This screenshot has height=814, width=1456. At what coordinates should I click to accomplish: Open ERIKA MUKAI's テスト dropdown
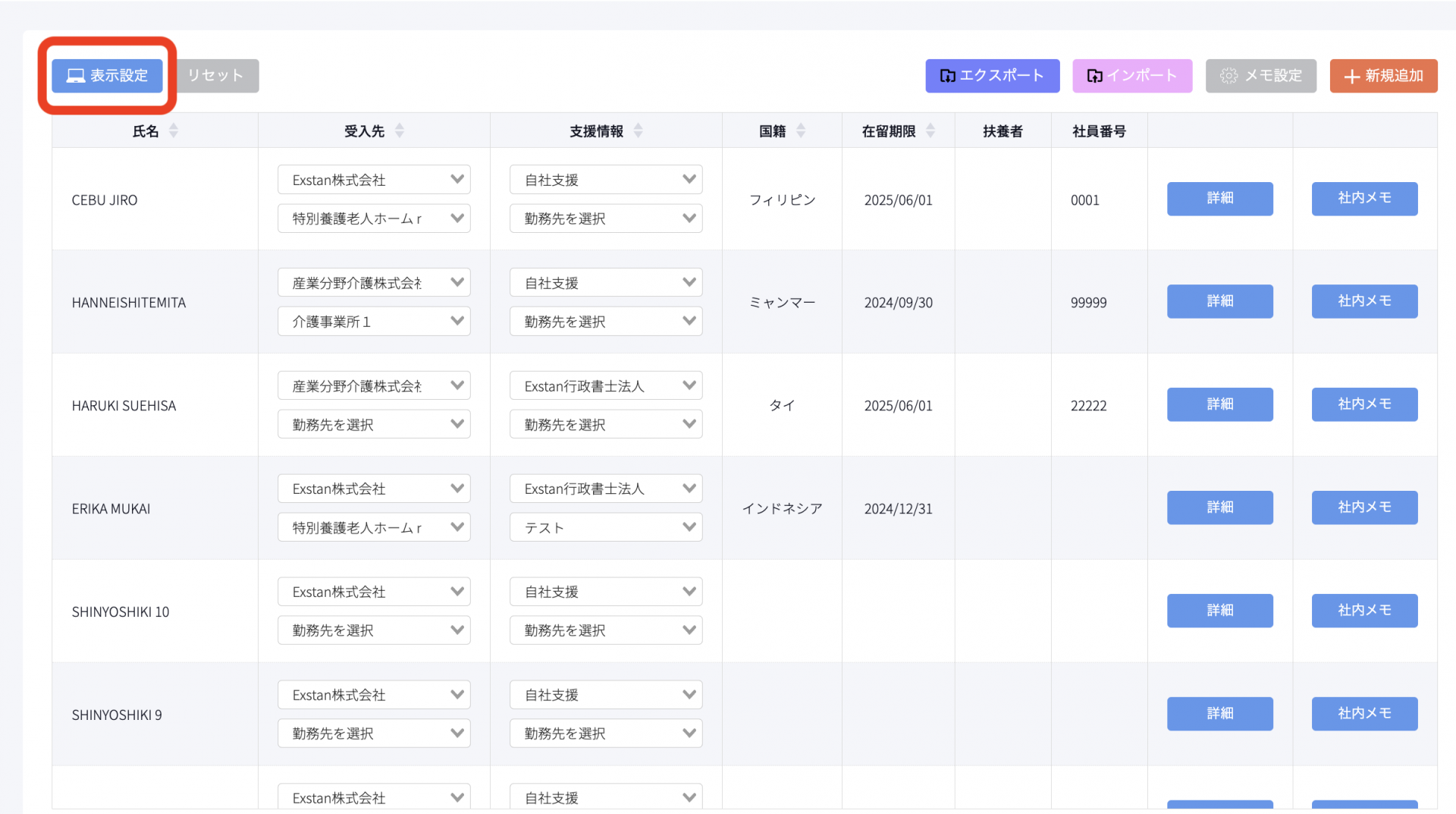pyautogui.click(x=606, y=527)
